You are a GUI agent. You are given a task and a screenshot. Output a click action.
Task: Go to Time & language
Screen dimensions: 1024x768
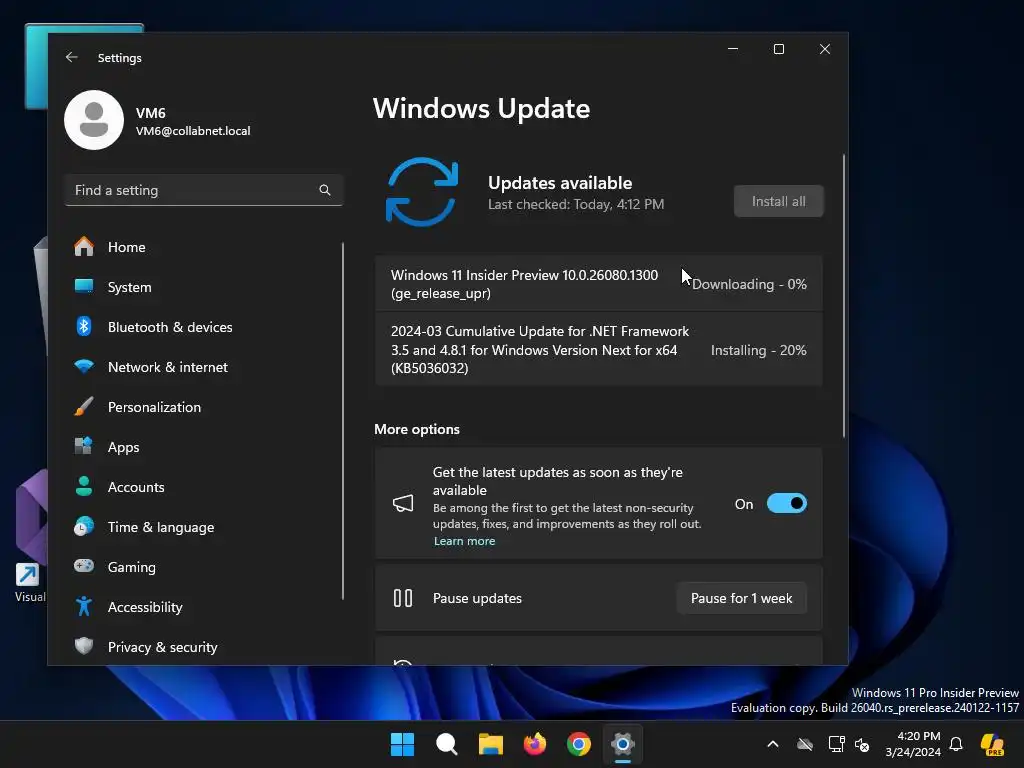(x=204, y=526)
